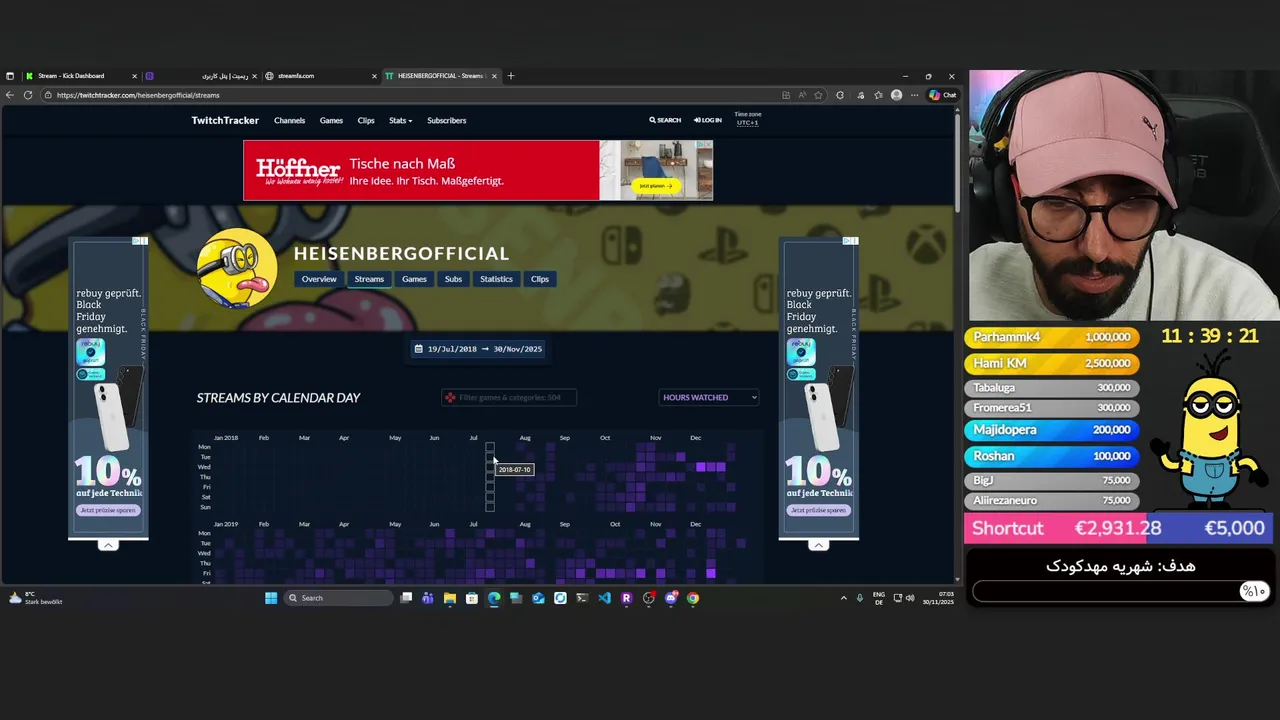Click the filter games & categories field
The height and width of the screenshot is (720, 1280).
coord(508,398)
